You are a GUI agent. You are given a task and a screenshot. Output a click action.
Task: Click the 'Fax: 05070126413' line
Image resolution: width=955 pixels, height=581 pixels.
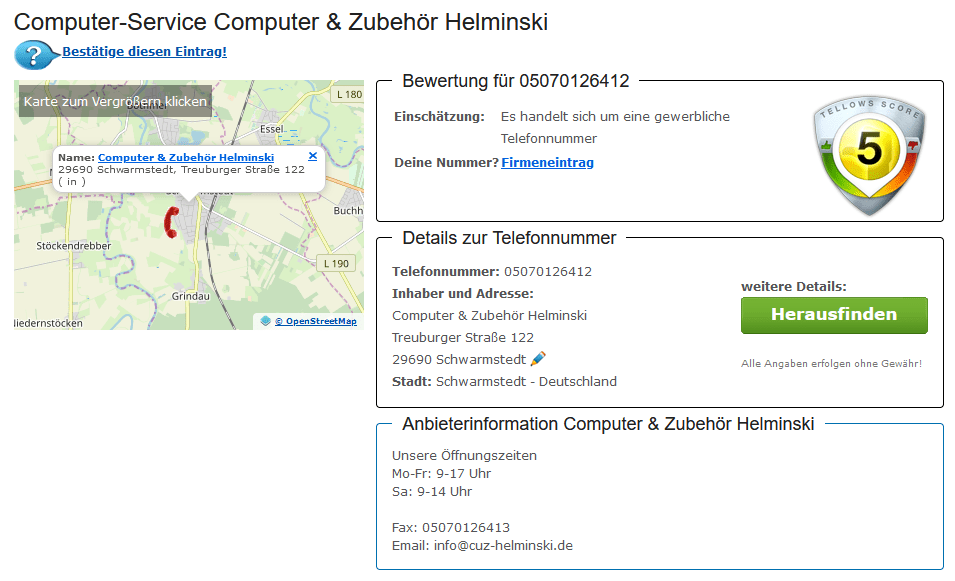(x=451, y=527)
